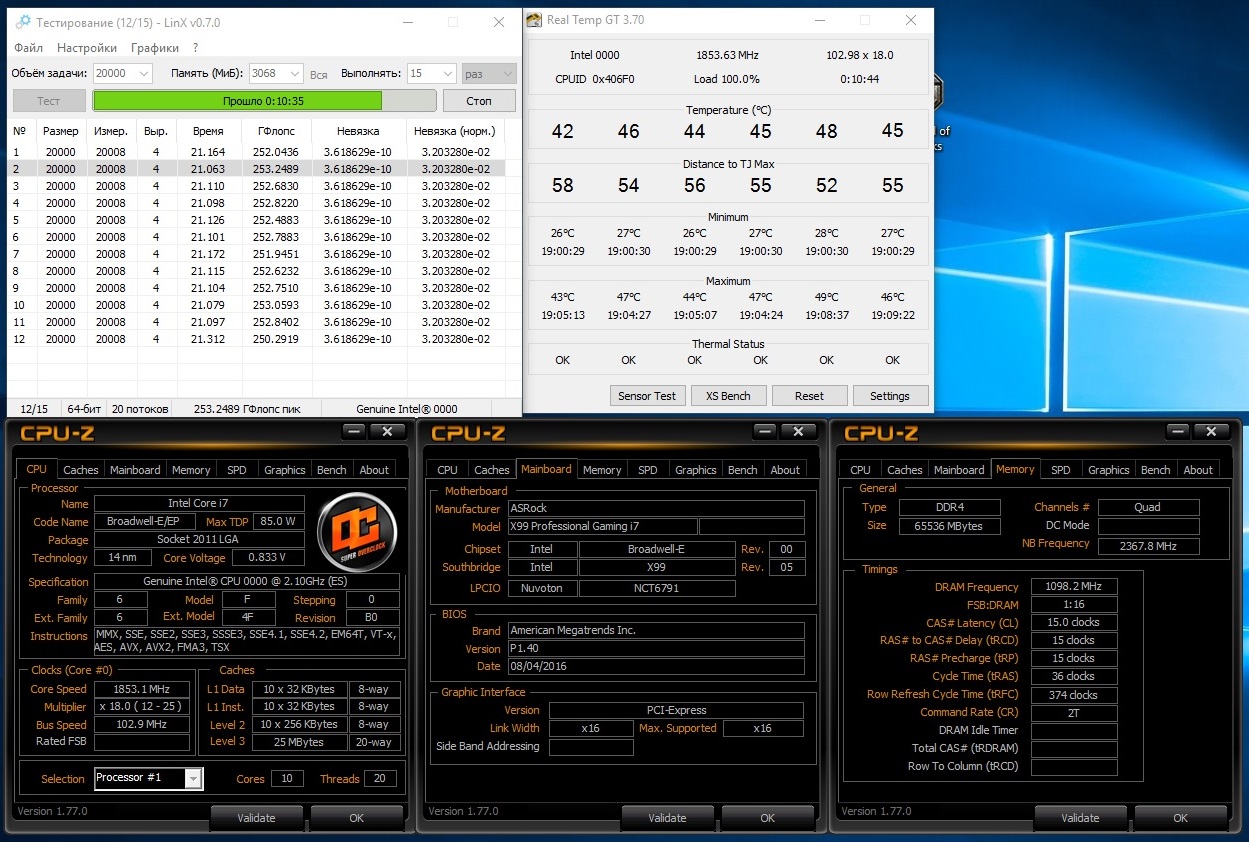1249x842 pixels.
Task: Open SPD tab in CPU-Z mainboard window
Action: pos(648,469)
